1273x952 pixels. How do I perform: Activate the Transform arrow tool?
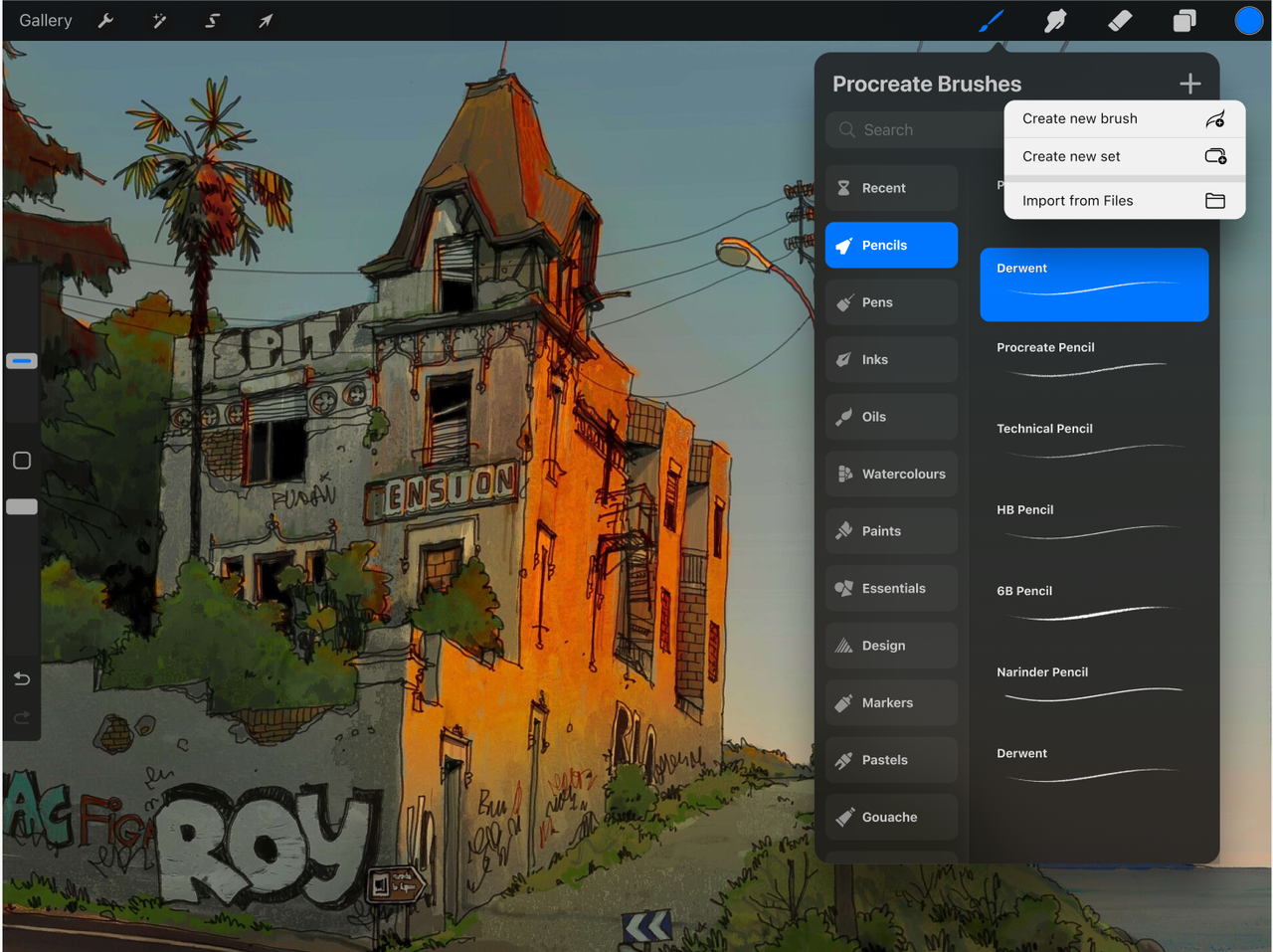pyautogui.click(x=265, y=20)
